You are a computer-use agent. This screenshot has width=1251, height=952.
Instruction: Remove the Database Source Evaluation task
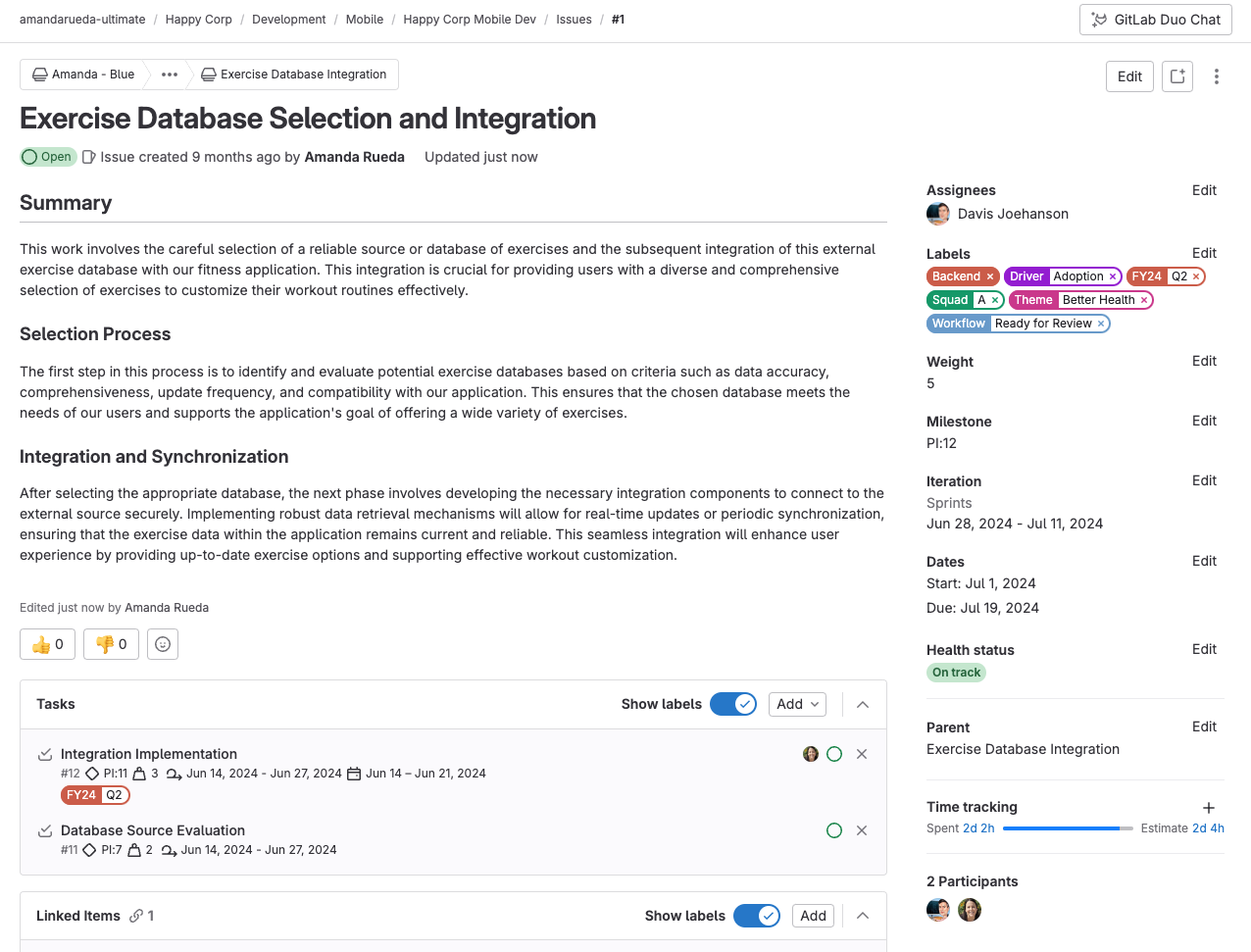pyautogui.click(x=862, y=830)
